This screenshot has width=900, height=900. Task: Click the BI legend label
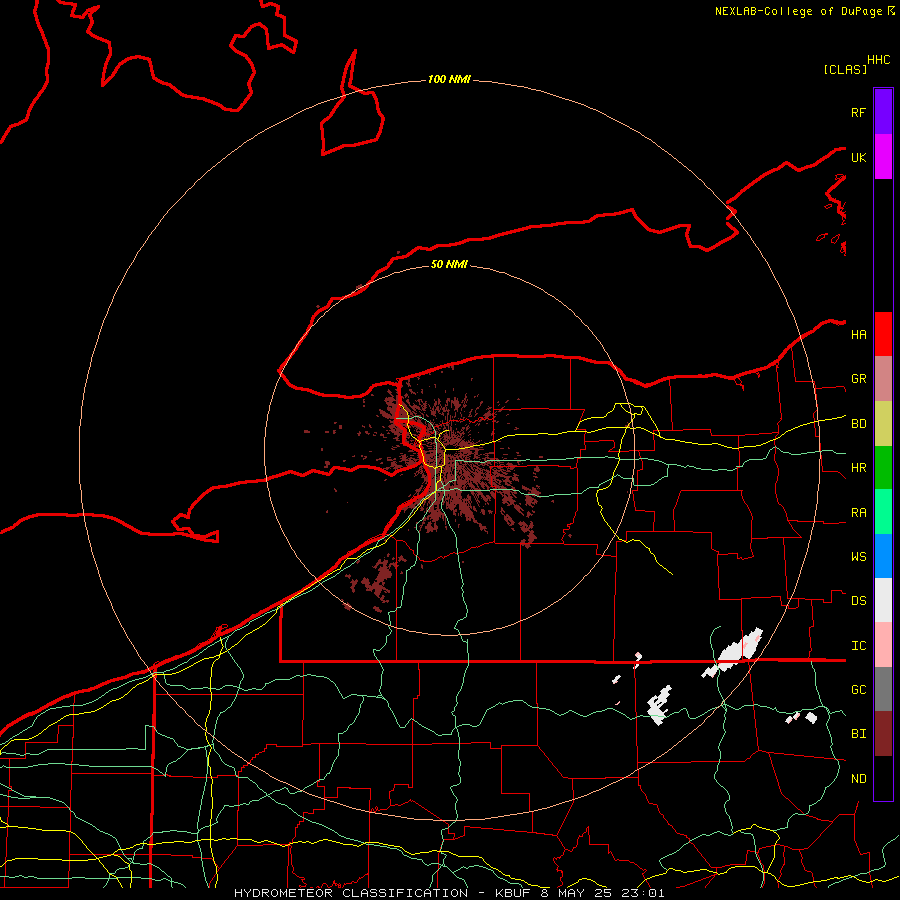[x=858, y=734]
